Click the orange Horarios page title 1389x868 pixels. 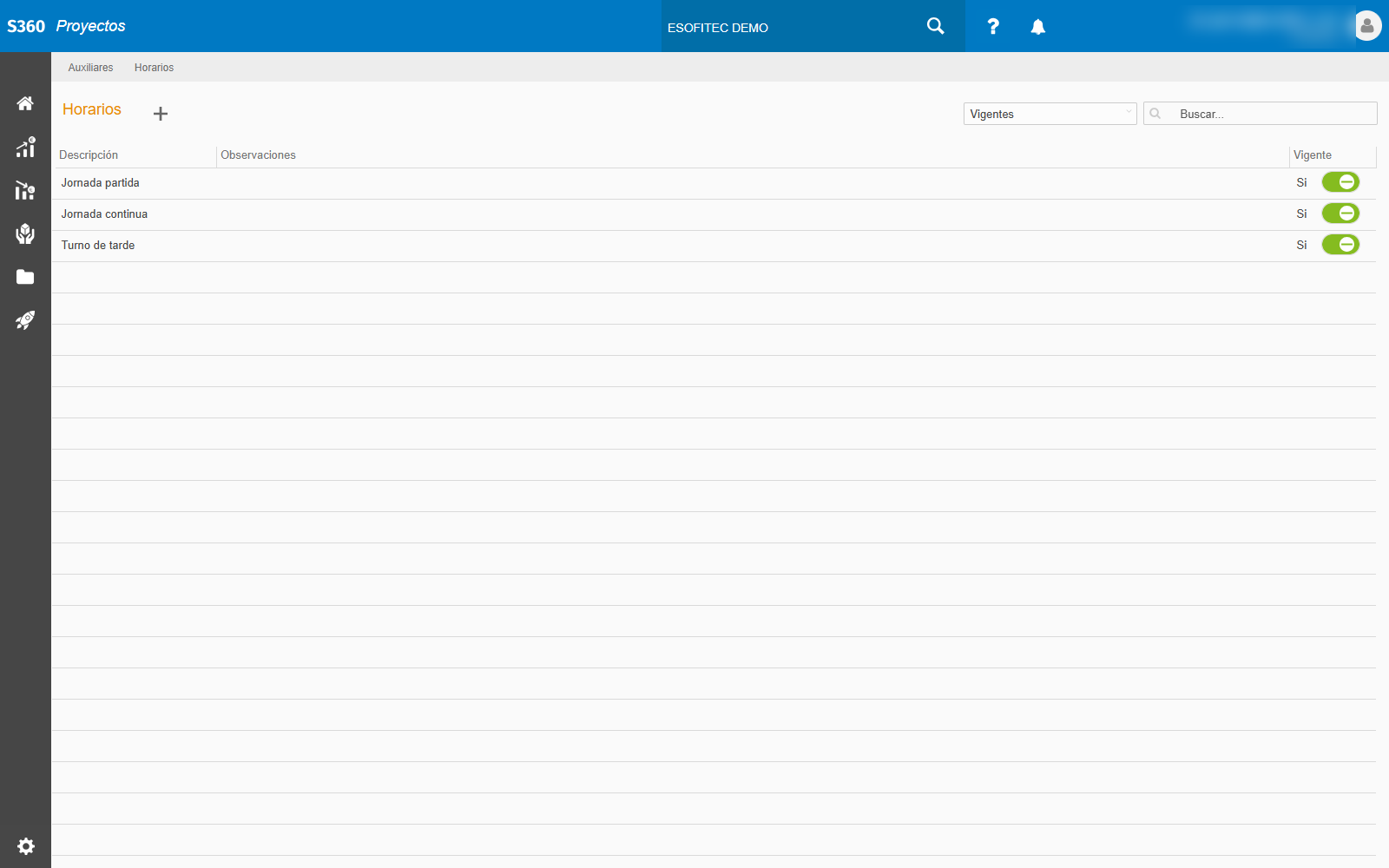click(x=92, y=109)
